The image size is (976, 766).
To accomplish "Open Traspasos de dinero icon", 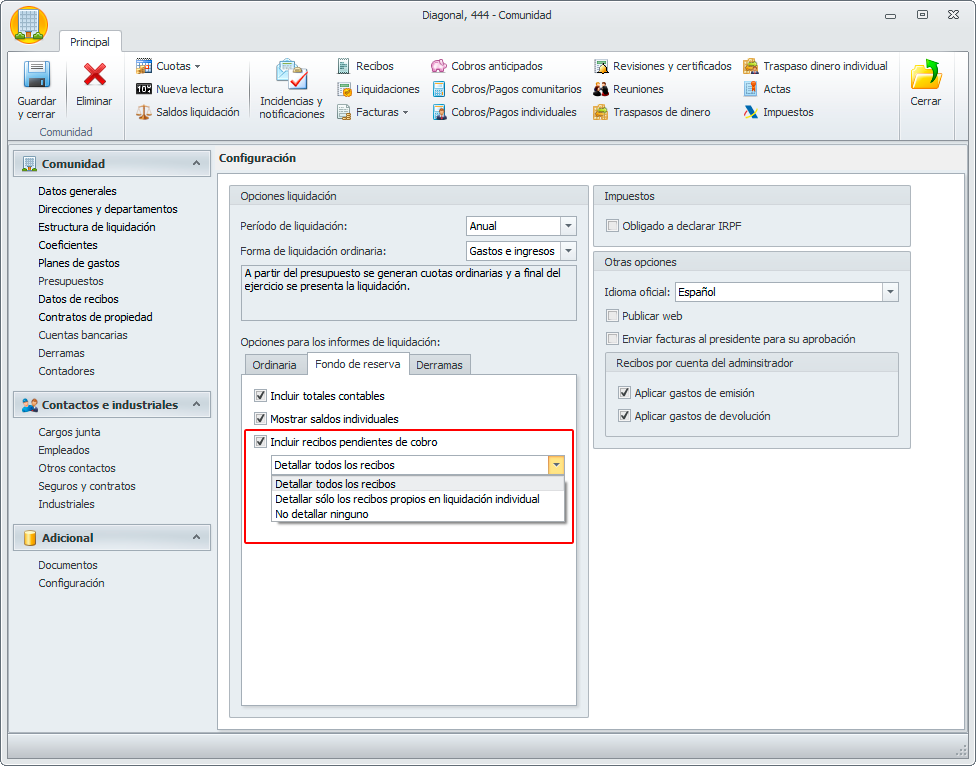I will (601, 112).
